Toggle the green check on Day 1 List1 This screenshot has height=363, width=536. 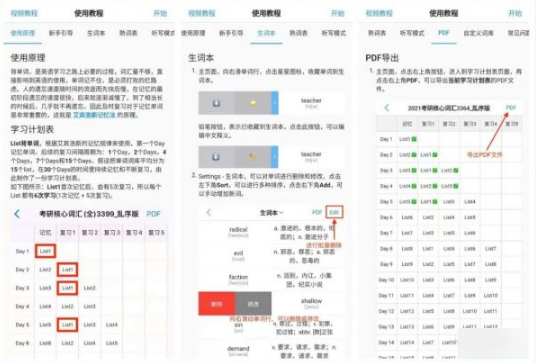414,139
